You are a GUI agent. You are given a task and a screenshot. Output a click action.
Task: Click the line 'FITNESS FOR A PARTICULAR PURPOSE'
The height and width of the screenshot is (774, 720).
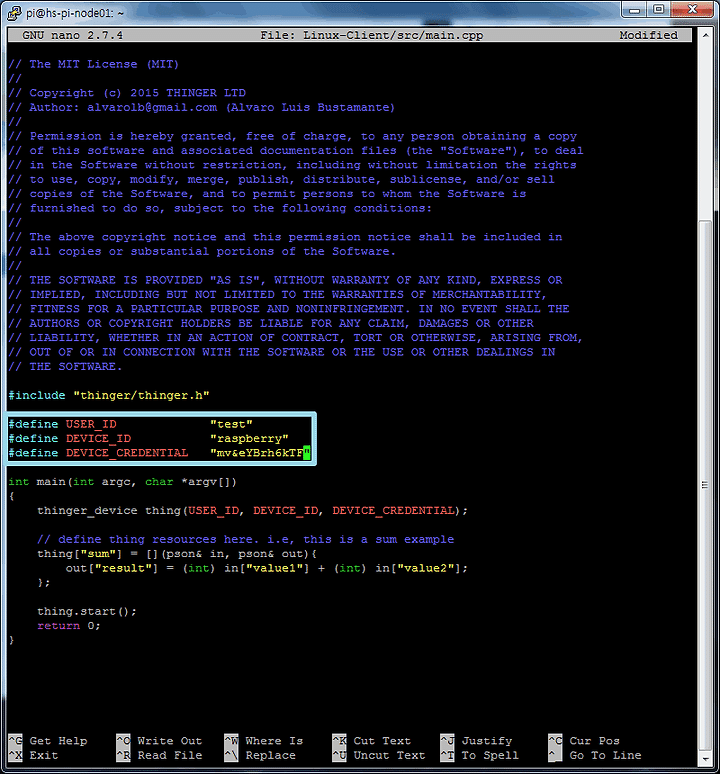pyautogui.click(x=289, y=309)
